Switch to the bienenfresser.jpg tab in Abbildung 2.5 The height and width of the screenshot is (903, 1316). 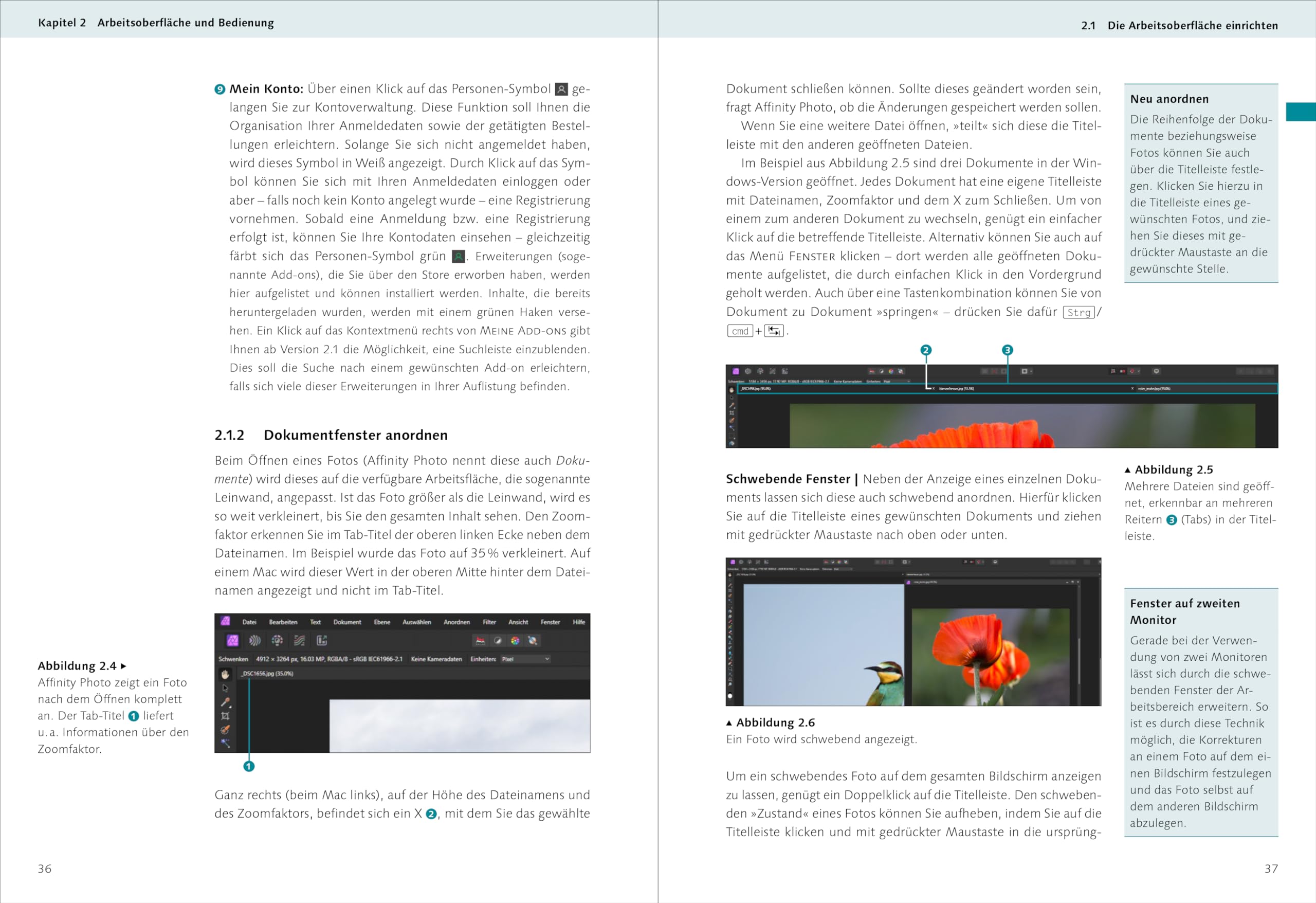[x=957, y=389]
